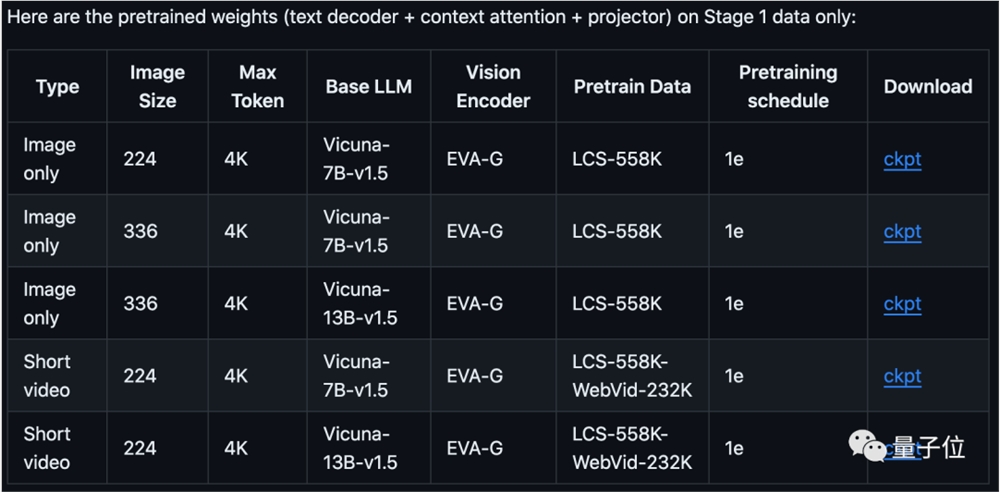Open ckpt link for 224 Image only row
Image resolution: width=1000 pixels, height=492 pixels.
pyautogui.click(x=902, y=159)
